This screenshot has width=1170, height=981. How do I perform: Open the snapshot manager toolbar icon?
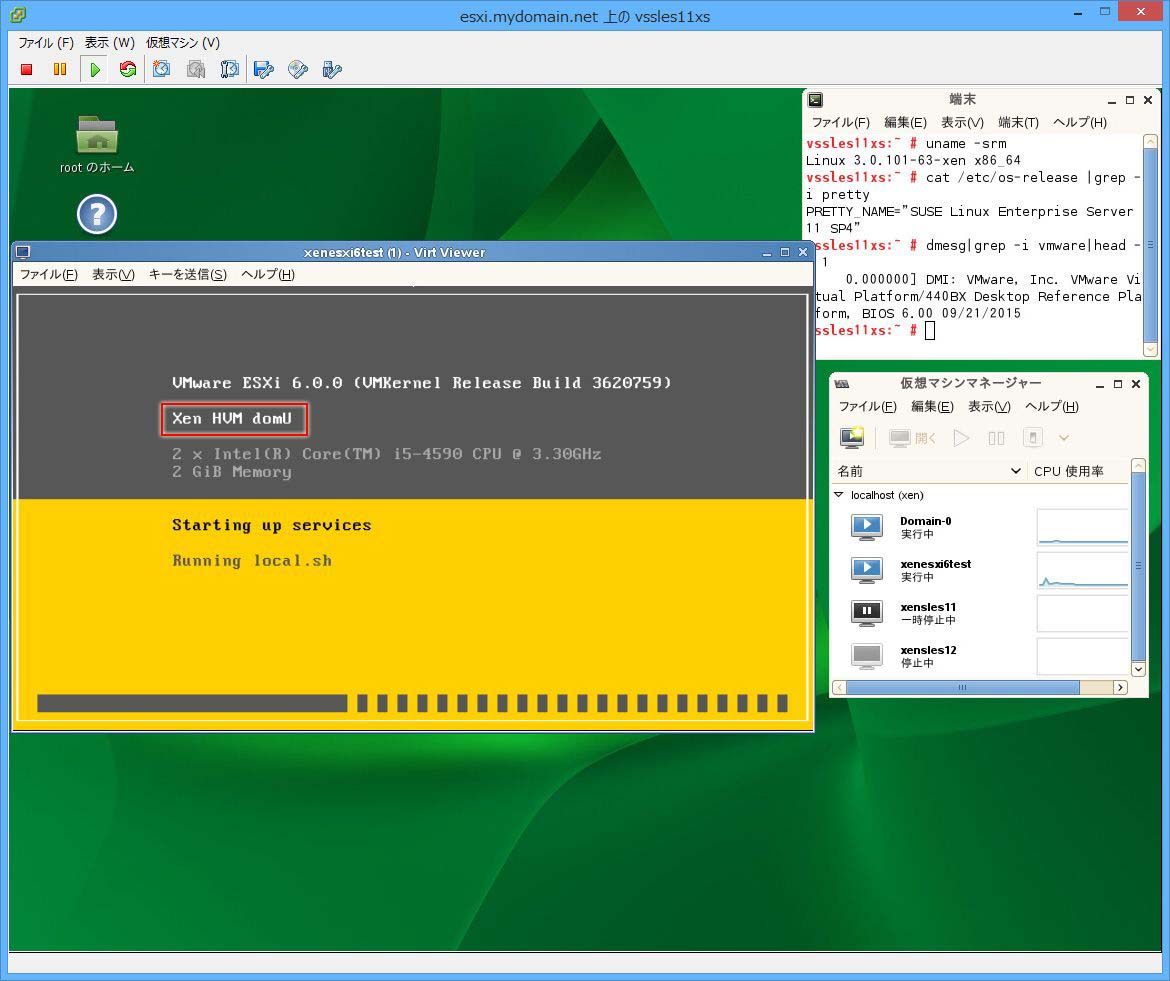click(229, 69)
